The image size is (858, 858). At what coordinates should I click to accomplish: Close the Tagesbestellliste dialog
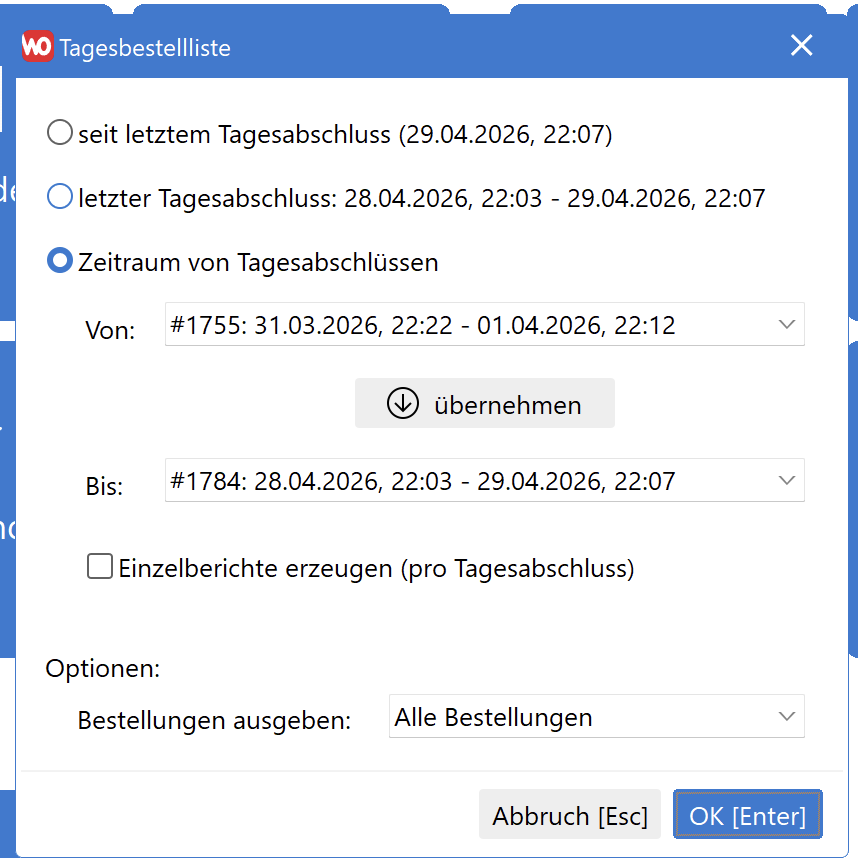point(801,45)
